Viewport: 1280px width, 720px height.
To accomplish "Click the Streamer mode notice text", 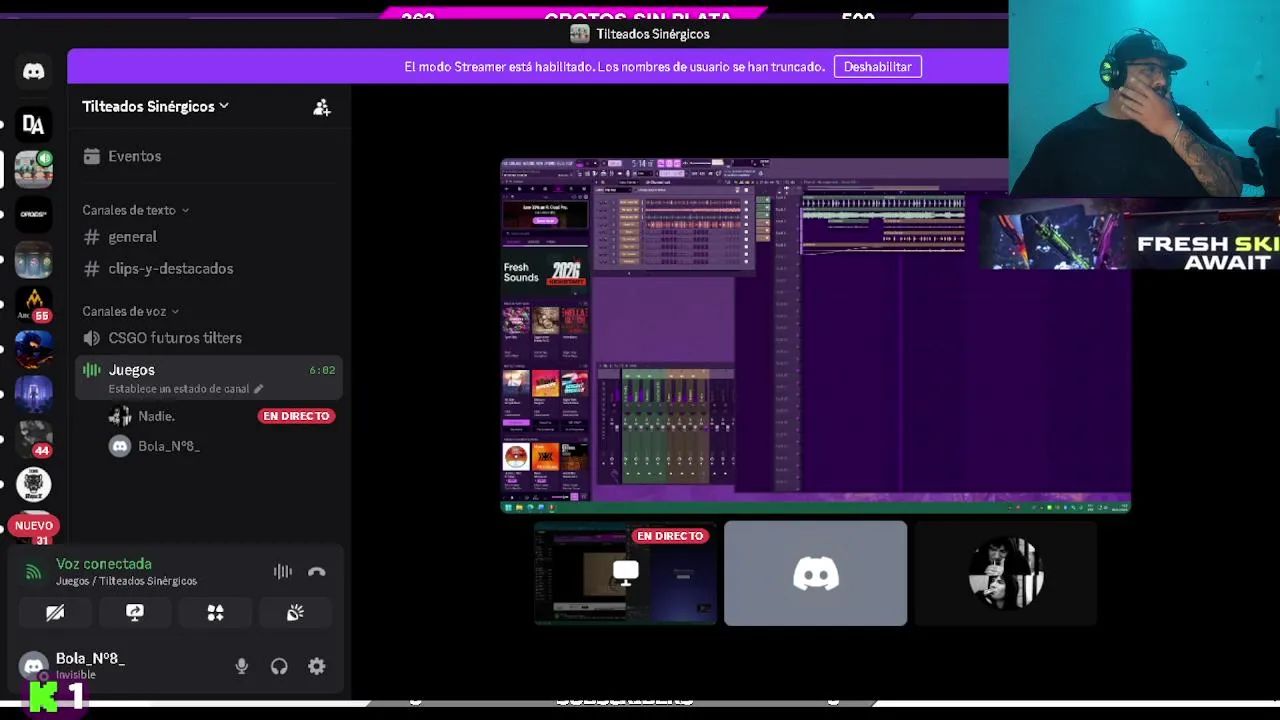I will [614, 67].
